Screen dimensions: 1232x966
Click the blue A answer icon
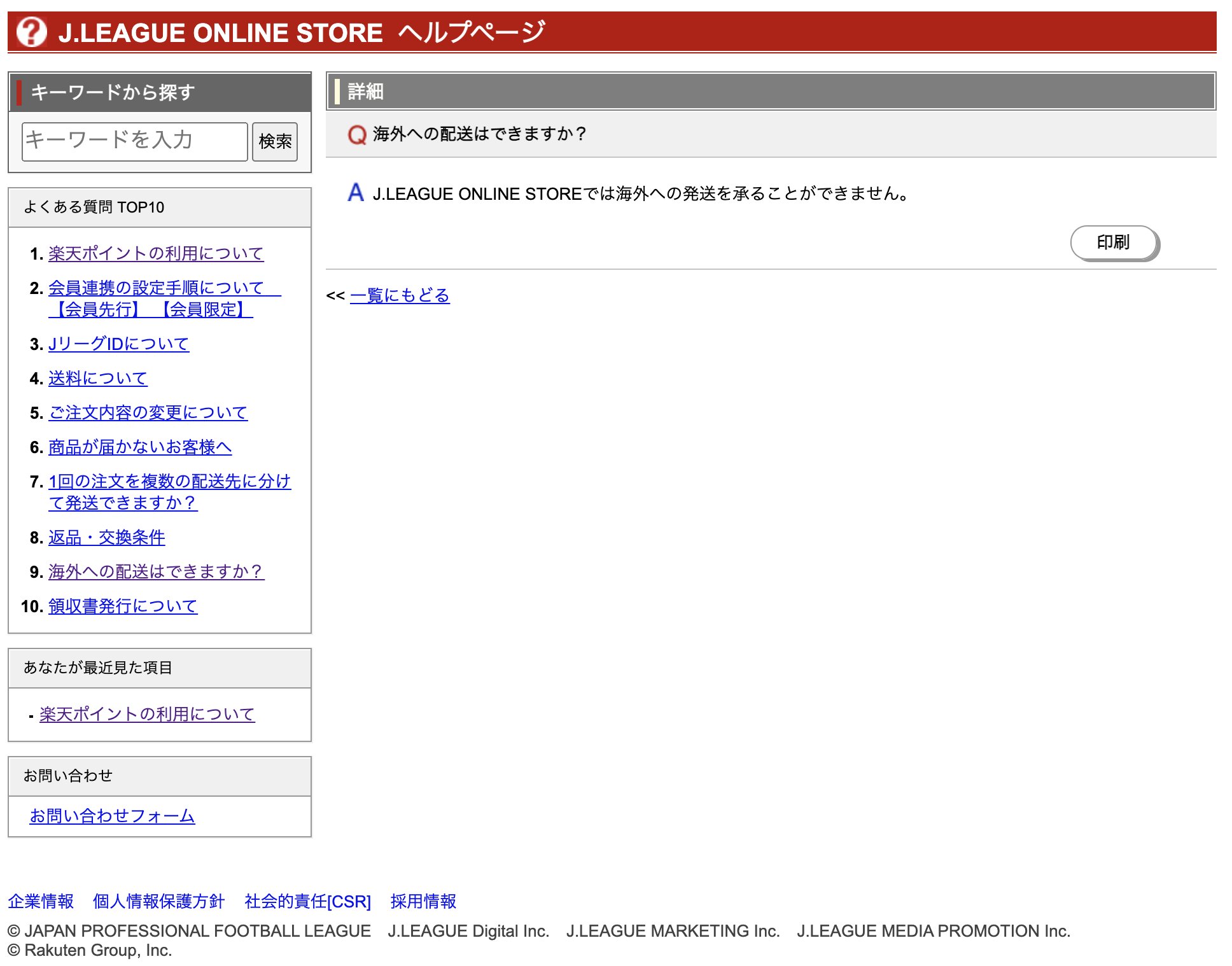(x=356, y=192)
